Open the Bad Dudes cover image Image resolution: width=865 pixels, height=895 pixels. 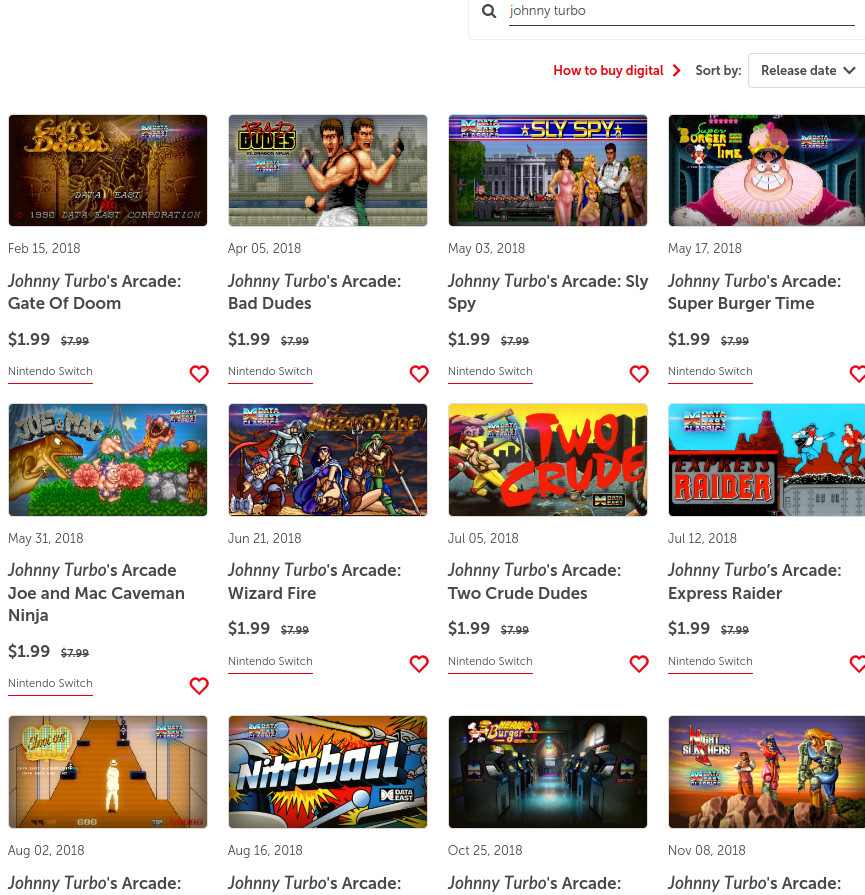(x=328, y=170)
